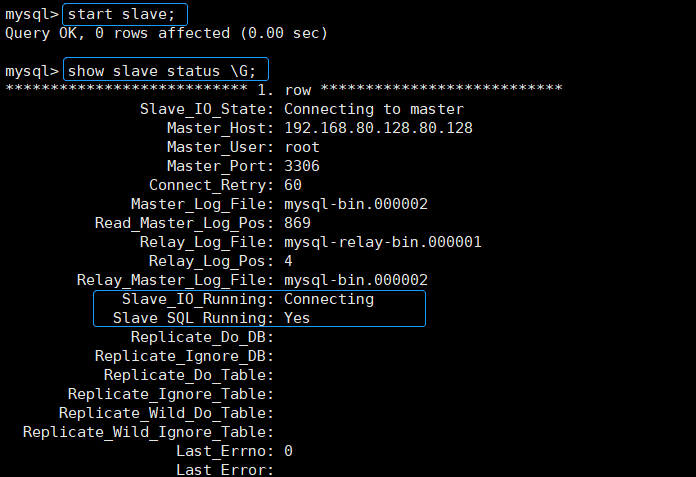This screenshot has height=477, width=696.
Task: Click the Slave_SQL_Running label
Action: pos(193,318)
